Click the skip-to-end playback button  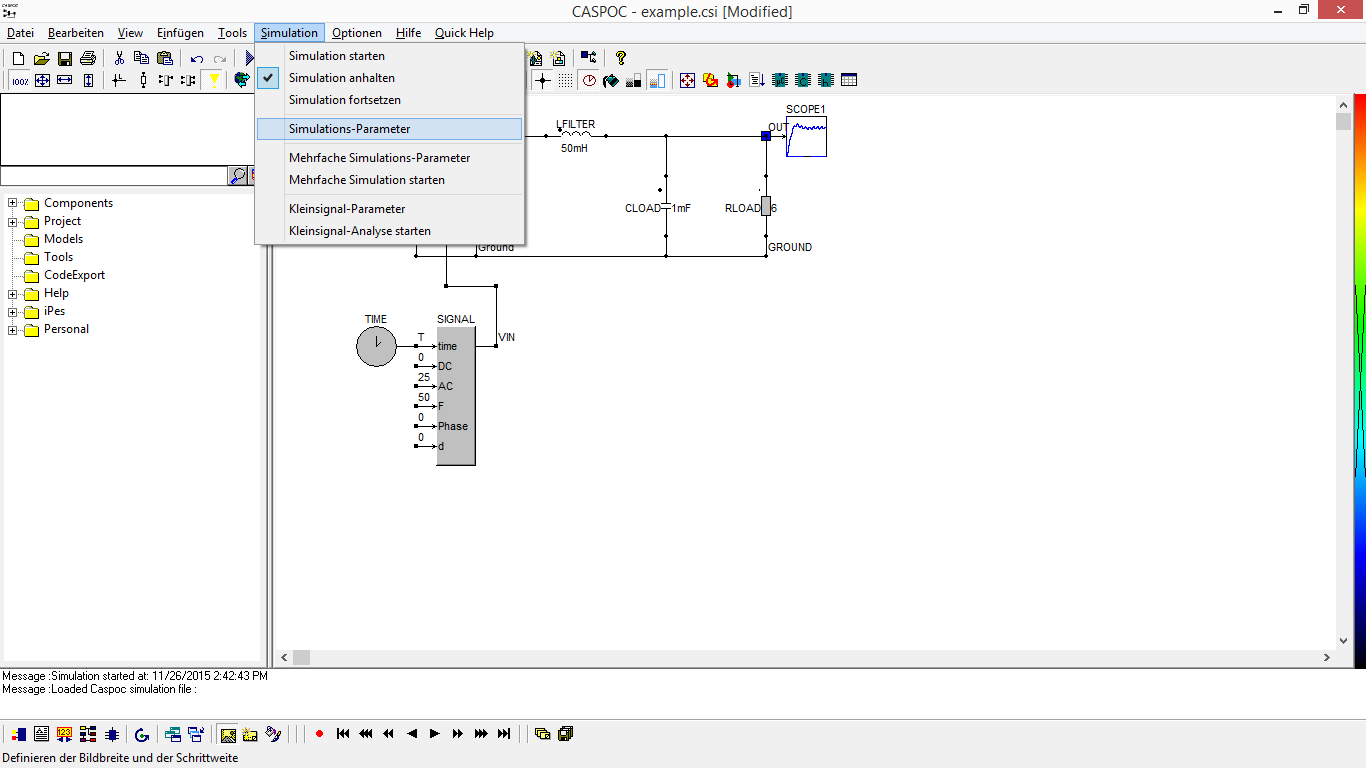504,734
